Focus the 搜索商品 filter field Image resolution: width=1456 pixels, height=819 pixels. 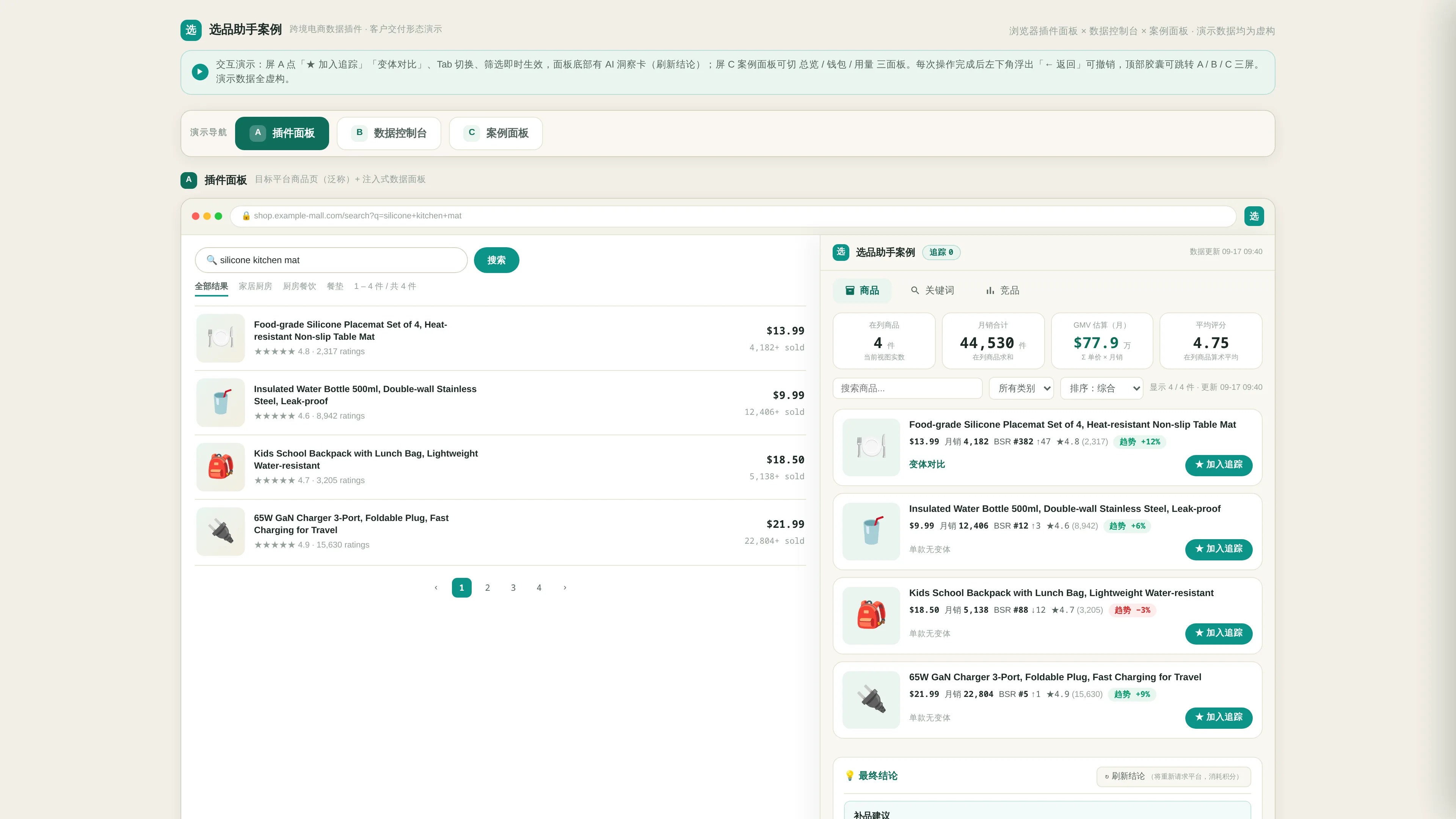click(x=907, y=388)
